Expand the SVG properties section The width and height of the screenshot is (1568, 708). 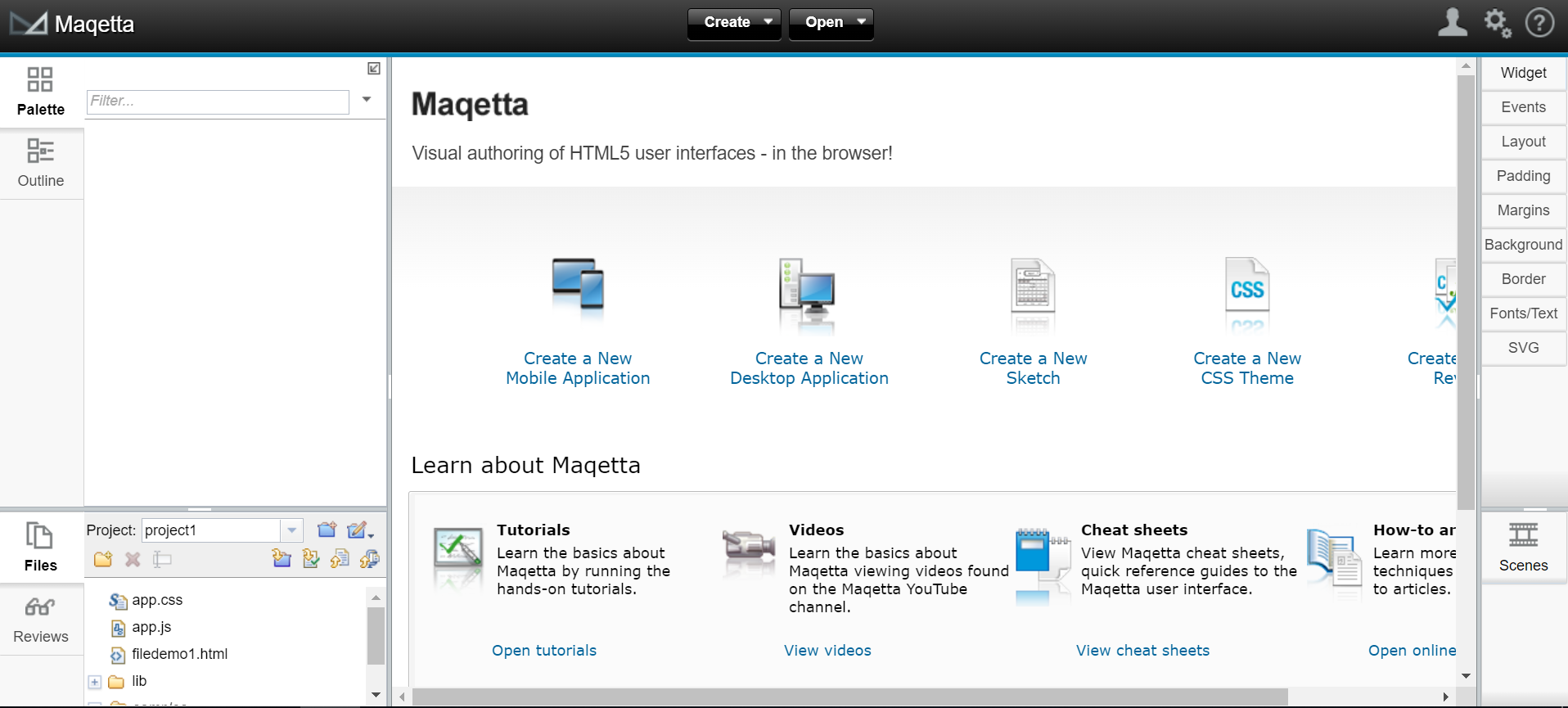click(1523, 348)
